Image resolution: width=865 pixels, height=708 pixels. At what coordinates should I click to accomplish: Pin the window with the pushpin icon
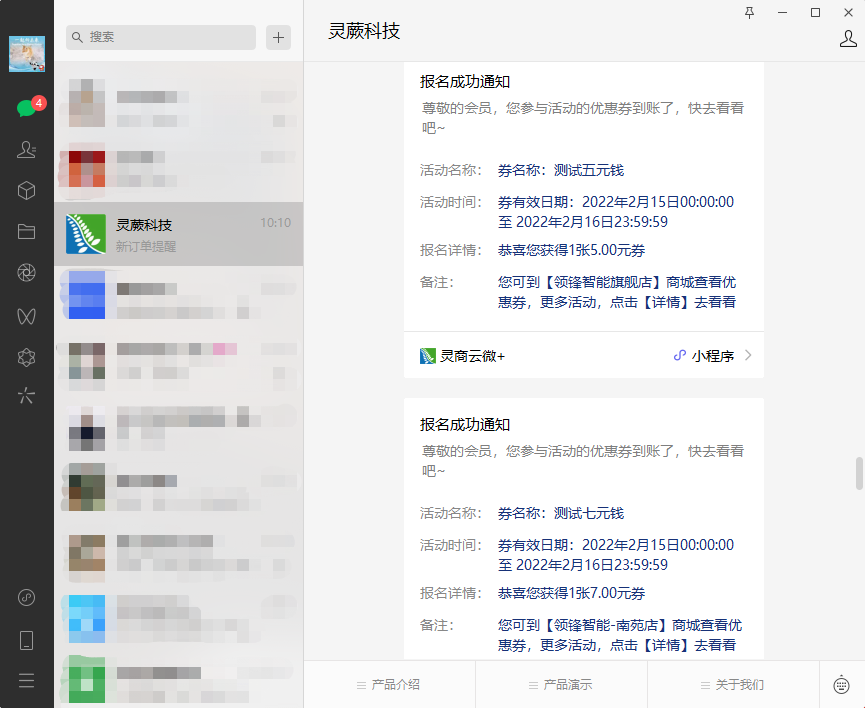tap(749, 12)
